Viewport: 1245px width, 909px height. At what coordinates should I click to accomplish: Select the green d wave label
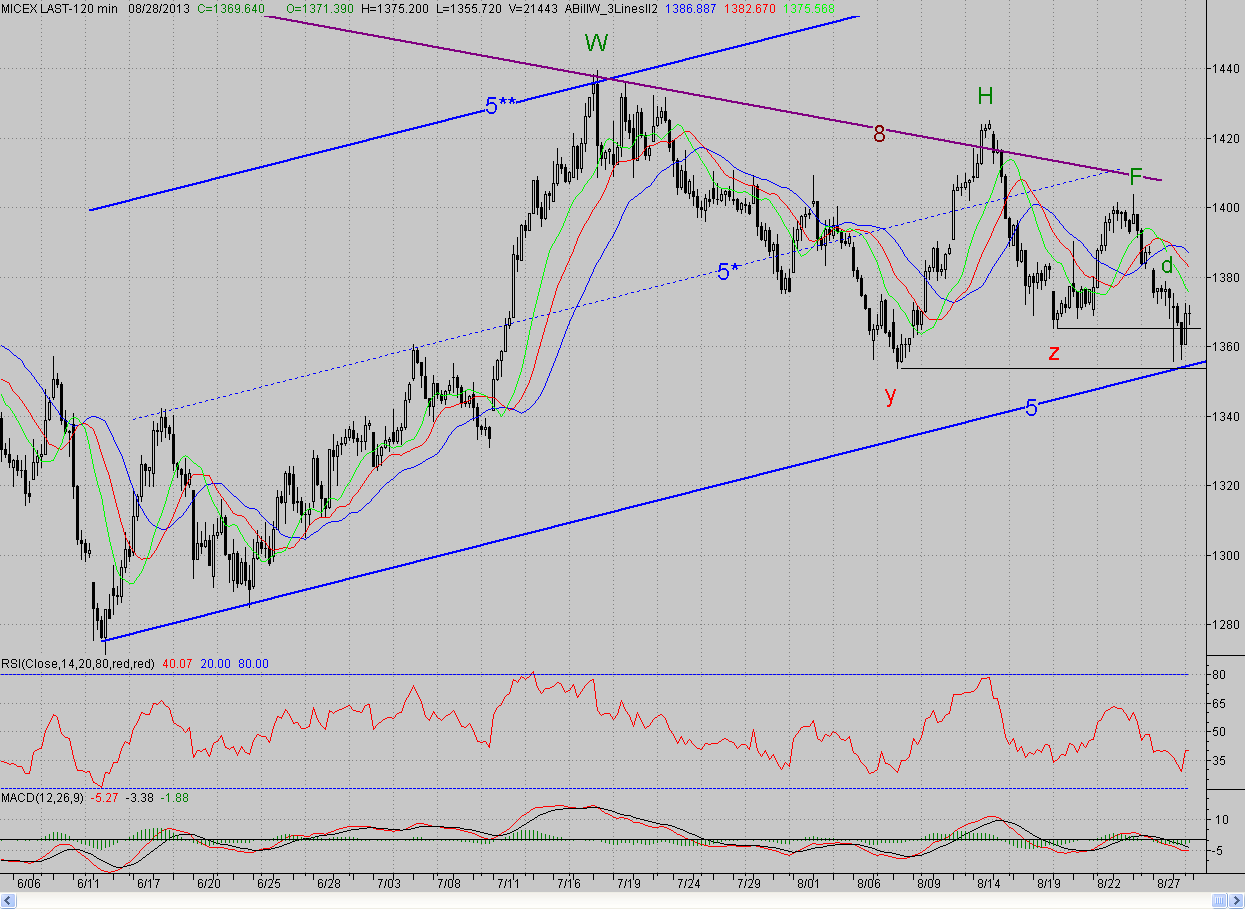pyautogui.click(x=1166, y=265)
